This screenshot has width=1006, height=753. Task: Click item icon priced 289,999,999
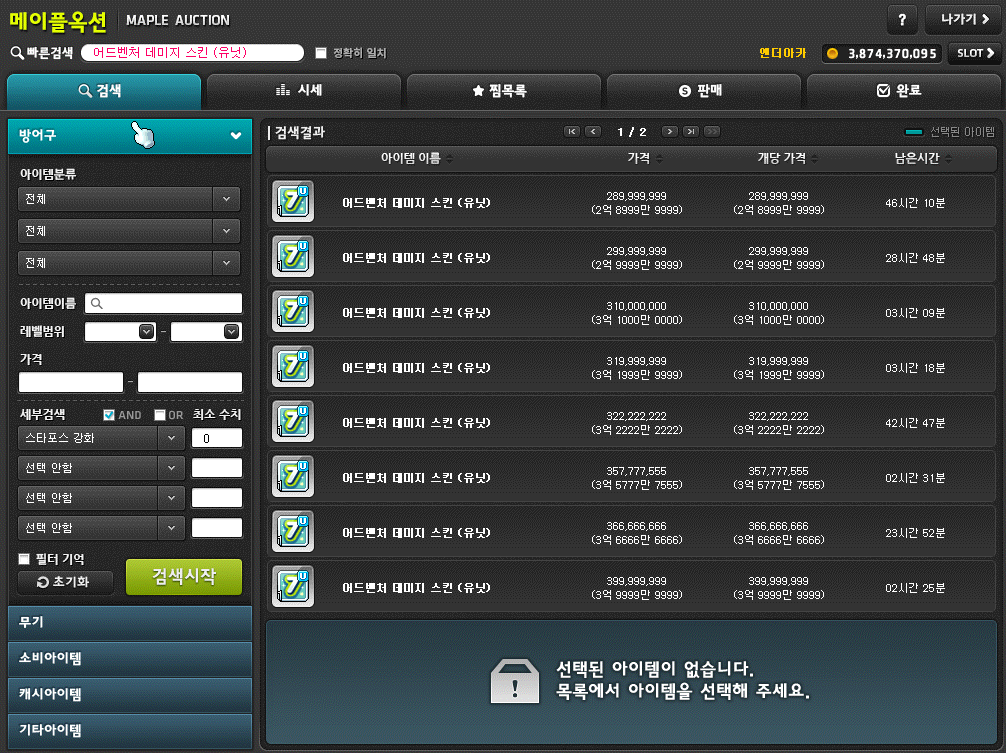pos(293,201)
